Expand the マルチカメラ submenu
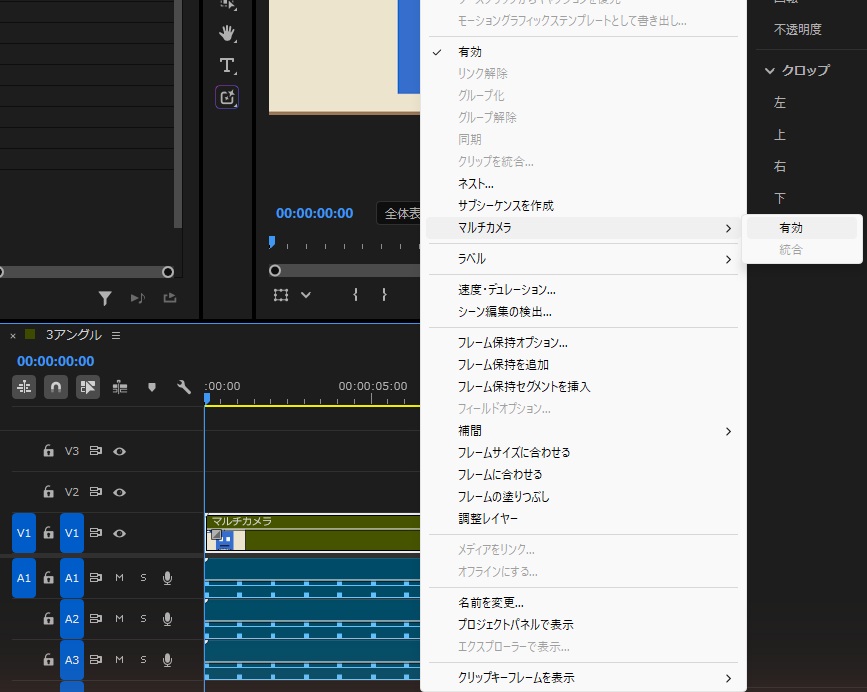The image size is (867, 692). coord(582,228)
